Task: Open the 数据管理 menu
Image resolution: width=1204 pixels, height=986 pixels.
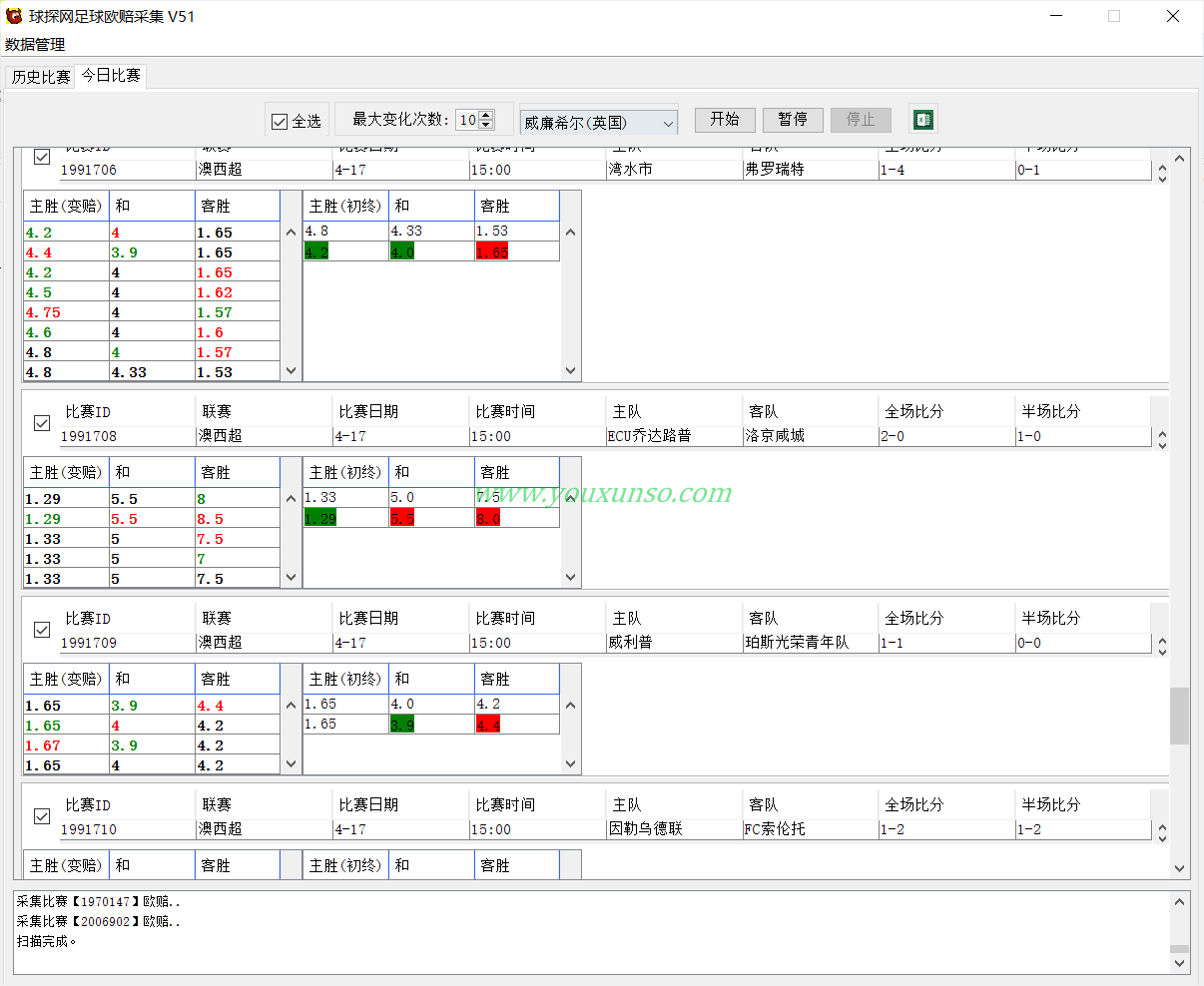Action: click(35, 45)
